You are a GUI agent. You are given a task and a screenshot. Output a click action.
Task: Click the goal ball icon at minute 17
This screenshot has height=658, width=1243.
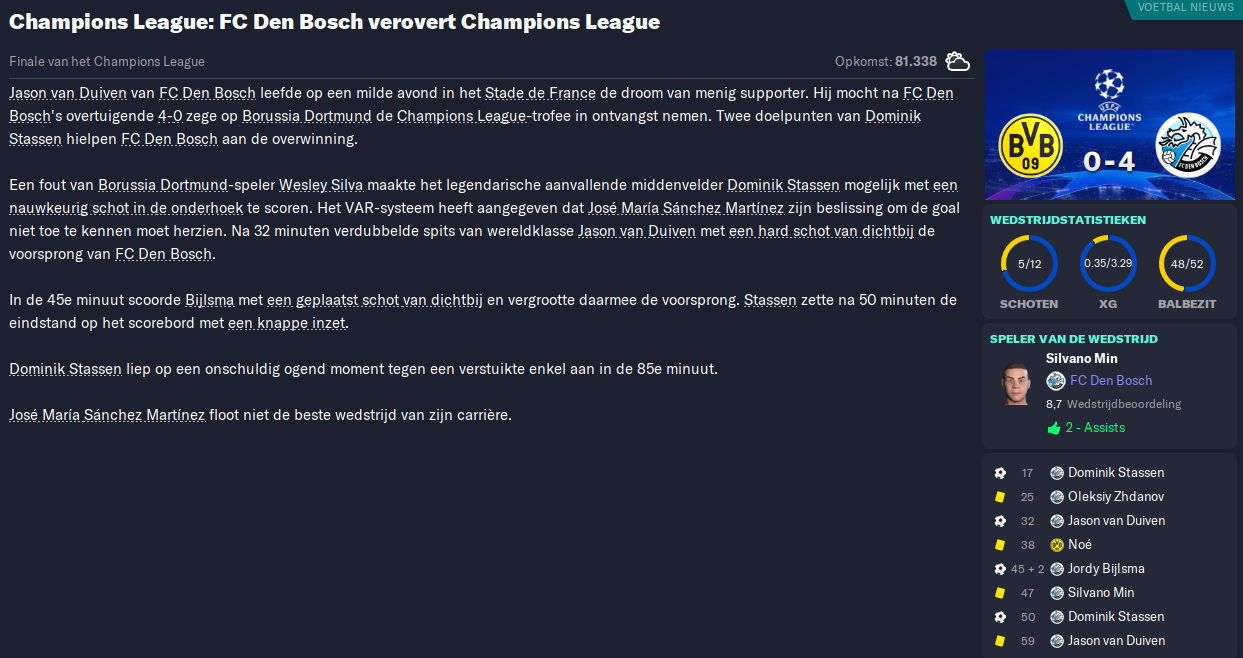coord(1000,473)
